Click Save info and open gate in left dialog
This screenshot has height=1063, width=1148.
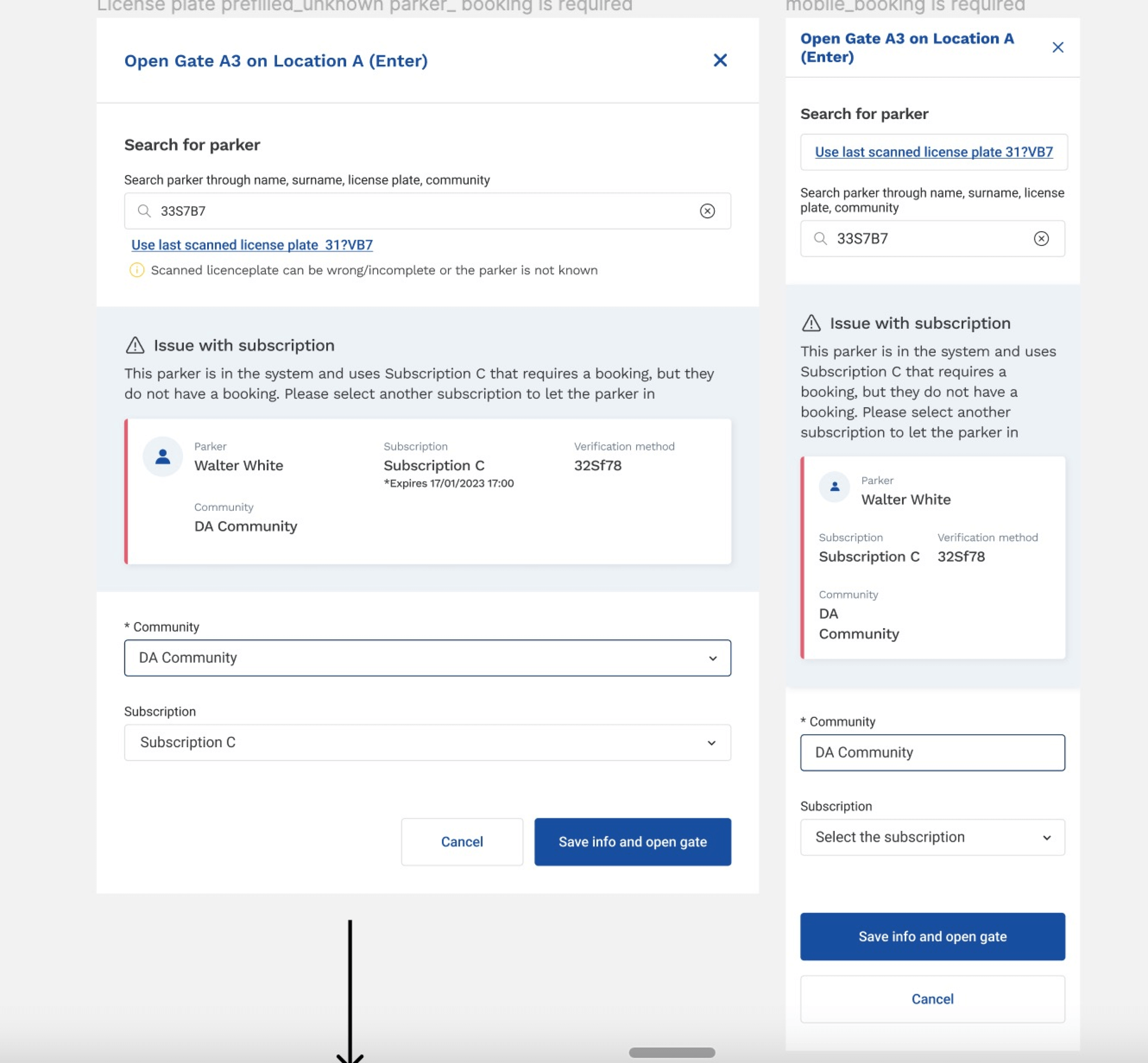[633, 841]
